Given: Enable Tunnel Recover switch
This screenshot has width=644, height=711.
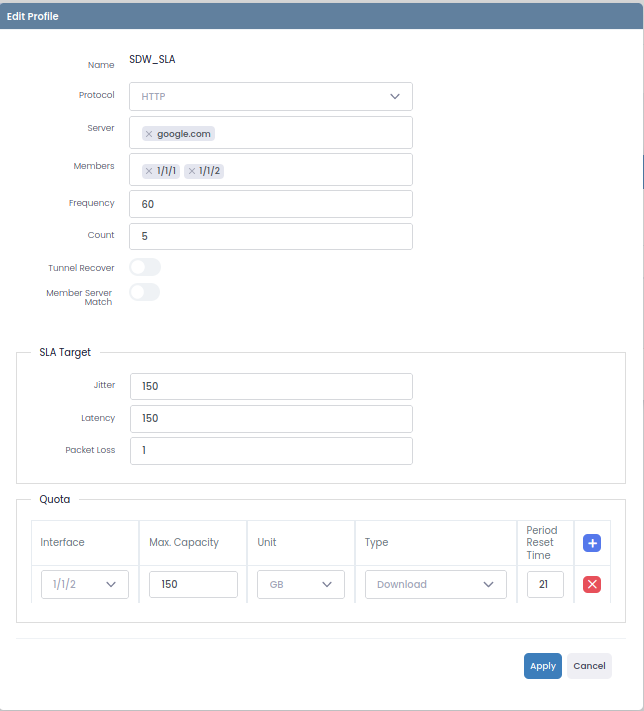Looking at the screenshot, I should pos(145,267).
